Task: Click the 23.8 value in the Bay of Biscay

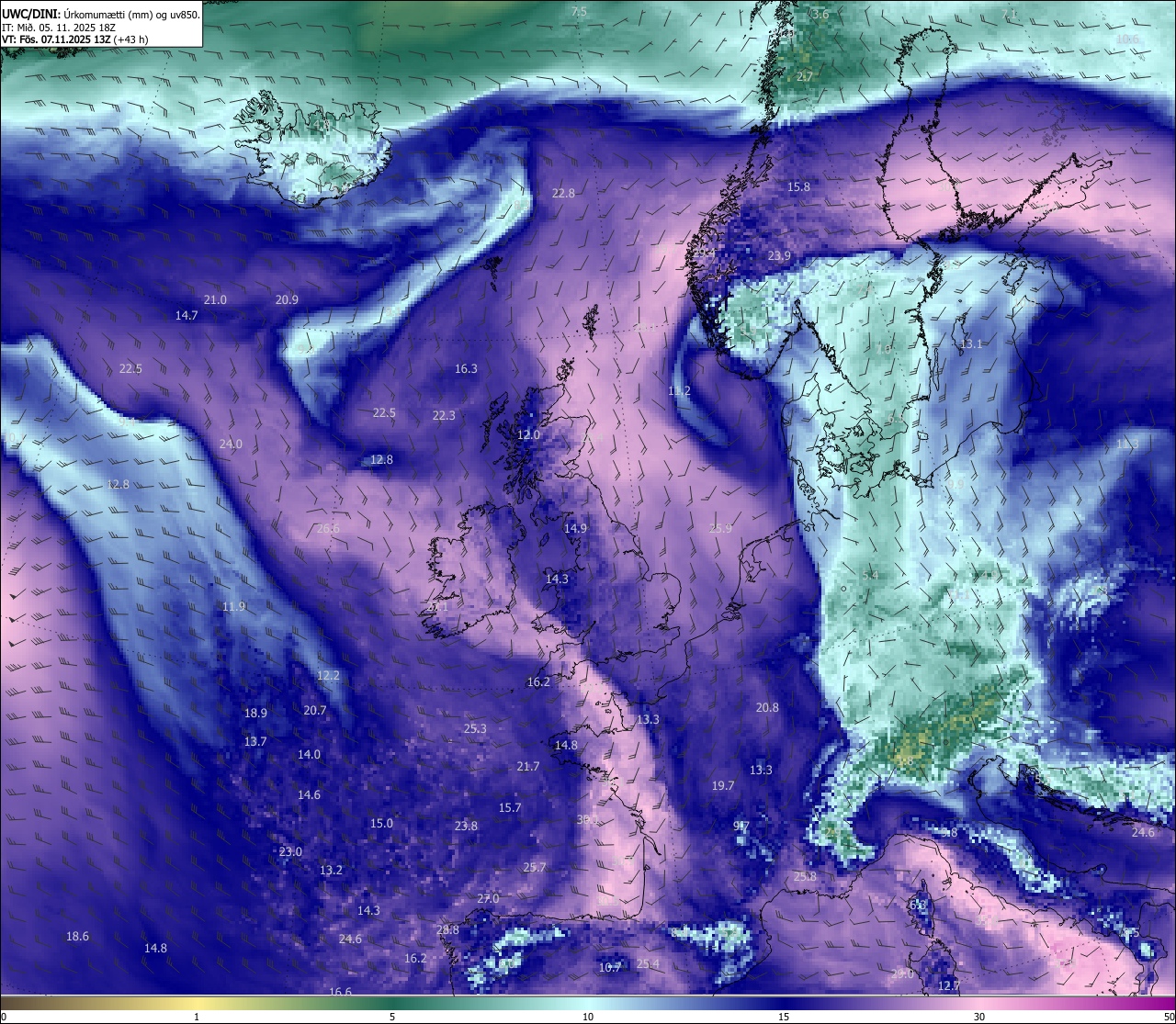Action: pyautogui.click(x=466, y=826)
